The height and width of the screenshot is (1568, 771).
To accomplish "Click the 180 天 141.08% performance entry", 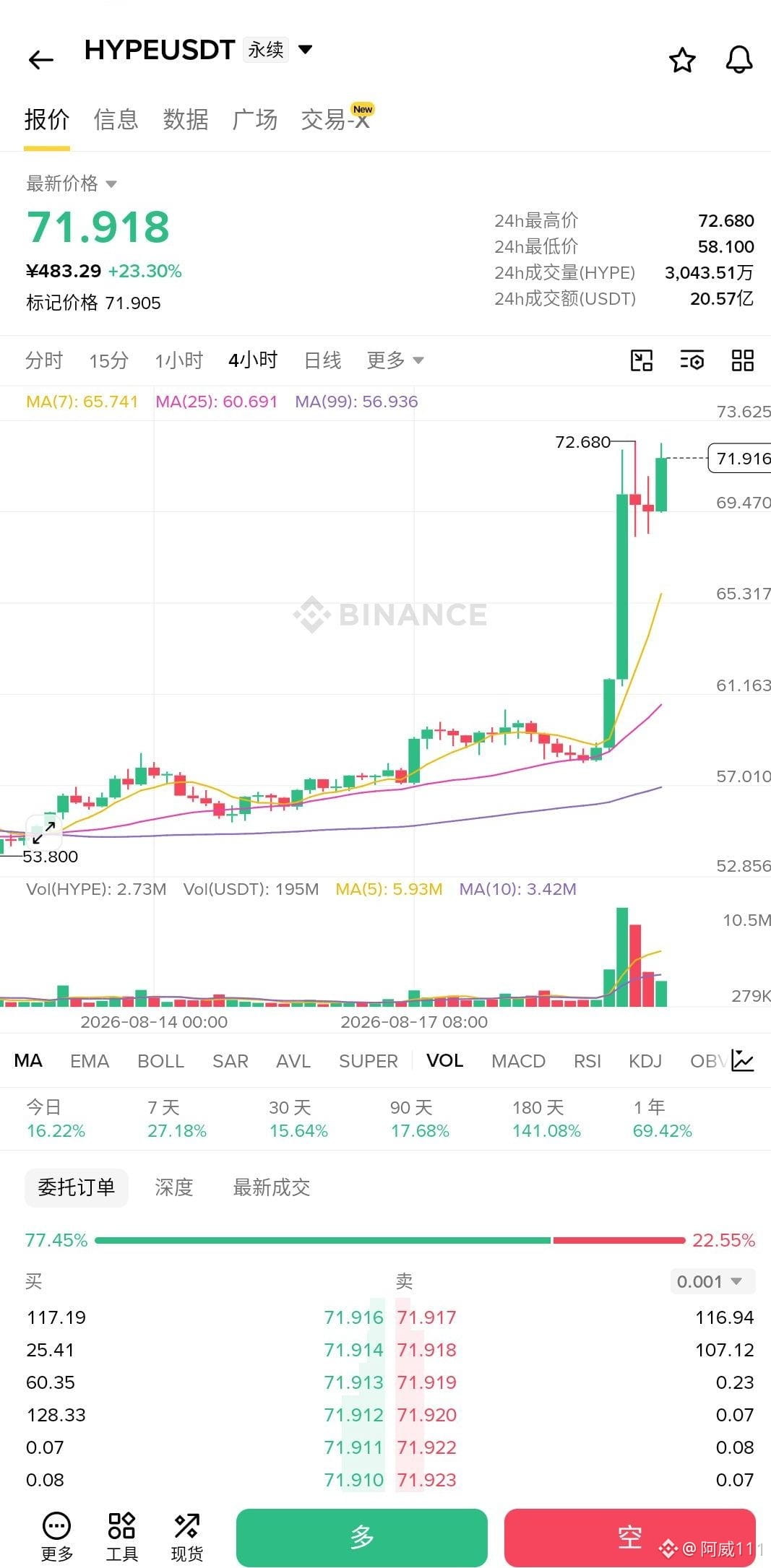I will coord(546,1119).
